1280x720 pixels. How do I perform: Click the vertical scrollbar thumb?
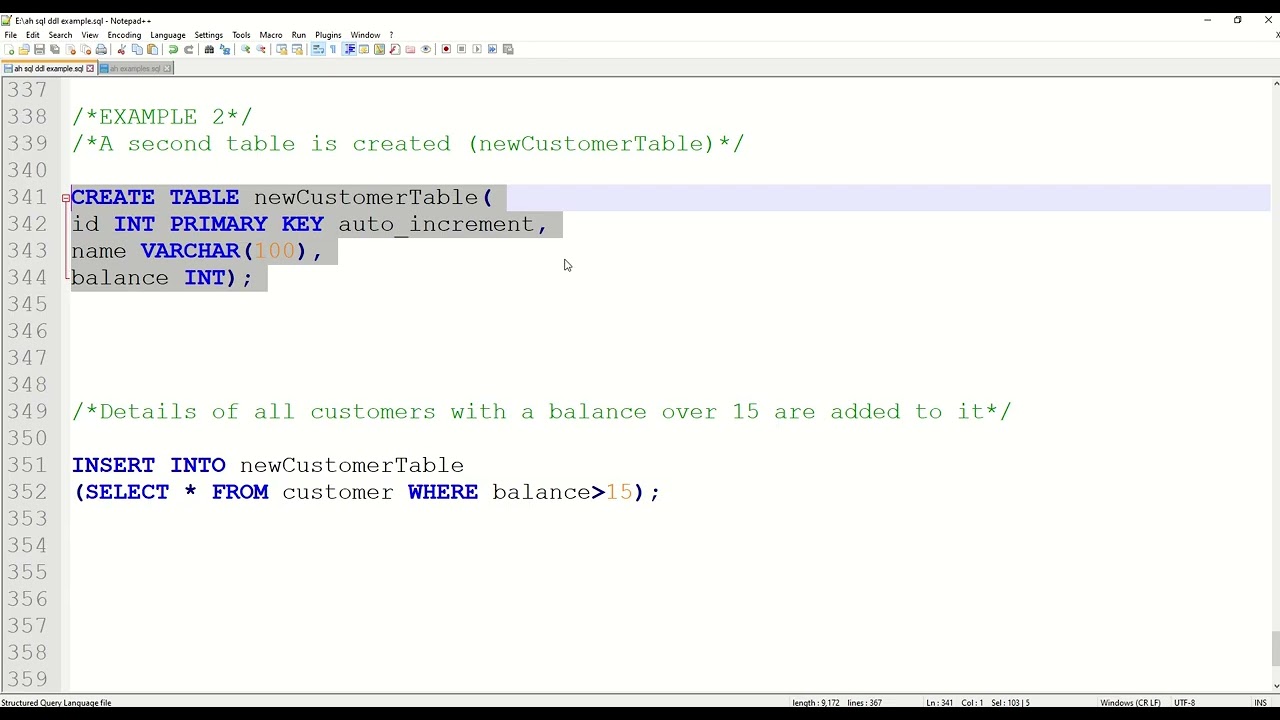point(1275,649)
